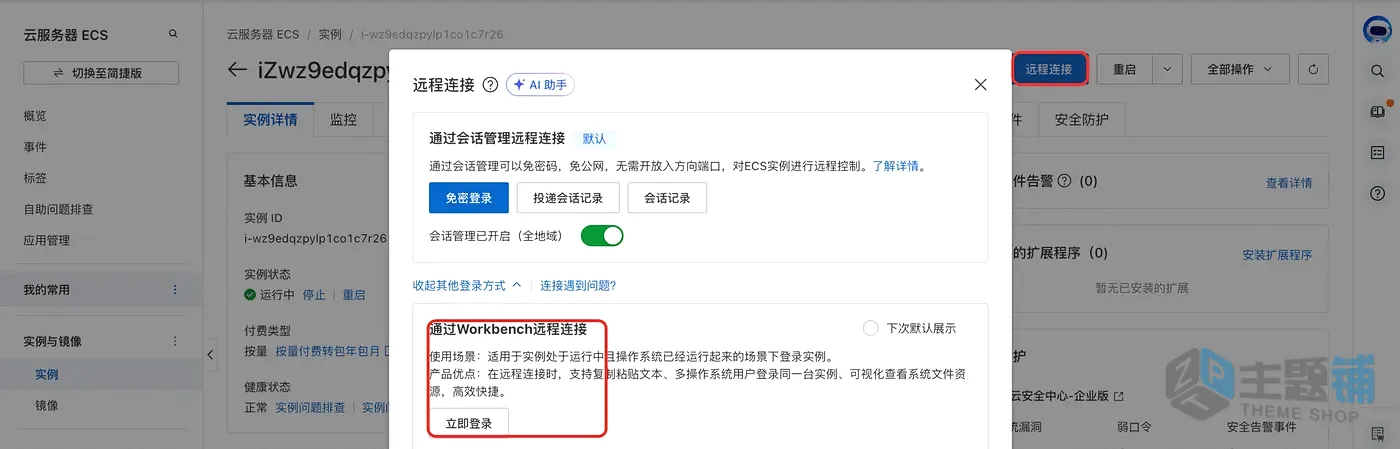Open the checklist icon in right toolbar
1400x449 pixels.
click(1378, 152)
